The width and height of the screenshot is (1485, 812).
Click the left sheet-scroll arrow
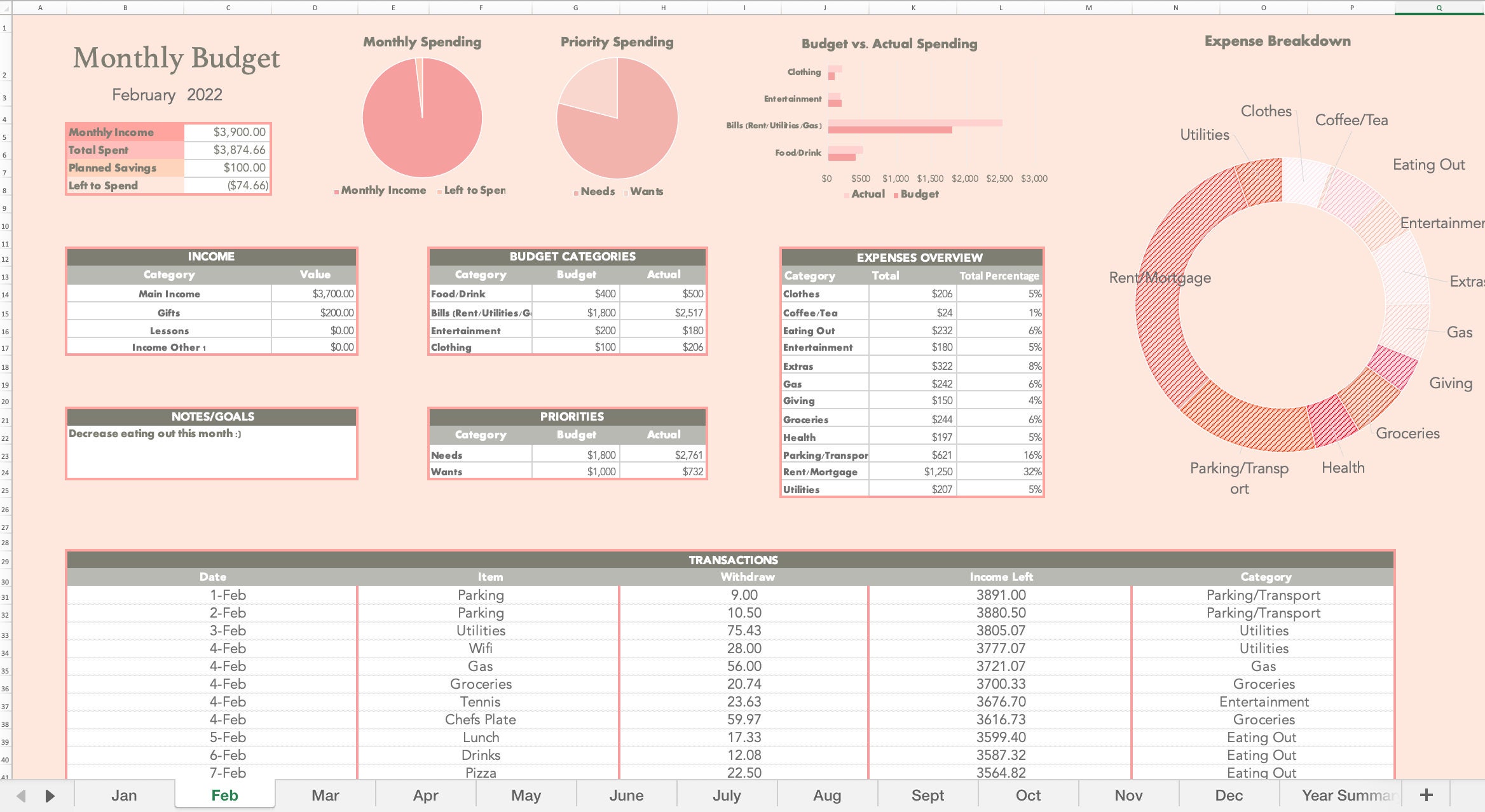click(19, 795)
